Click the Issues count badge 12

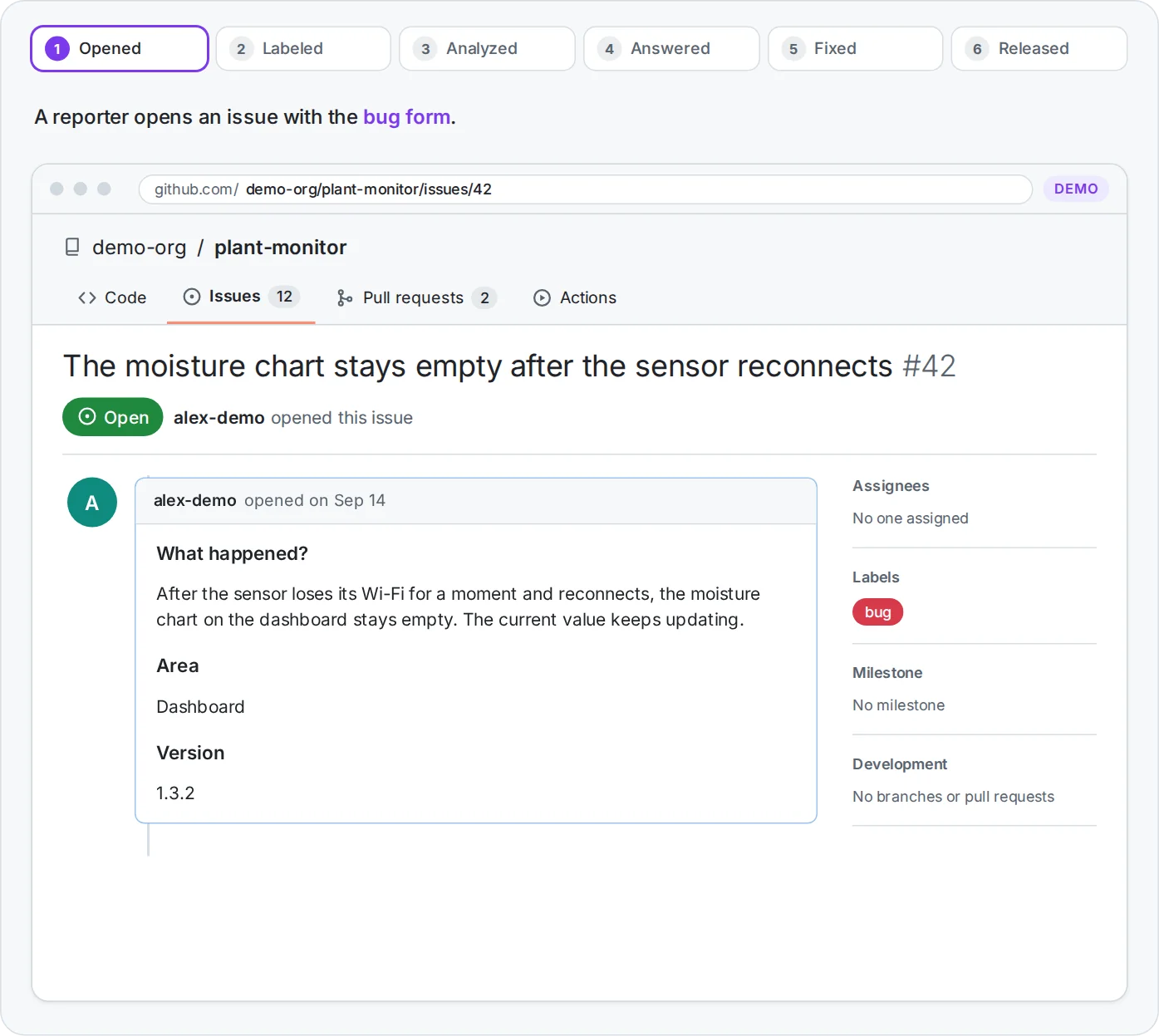pos(284,297)
